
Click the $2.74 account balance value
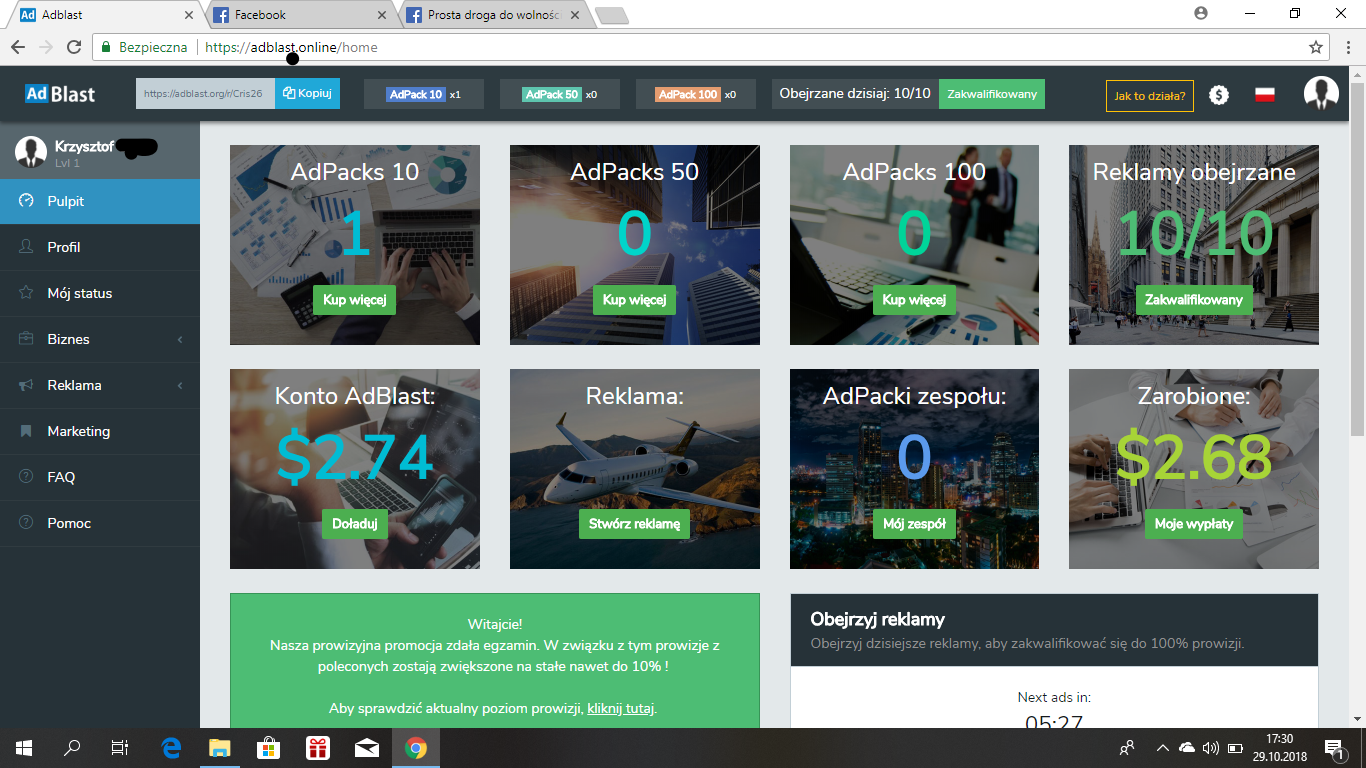pos(355,457)
